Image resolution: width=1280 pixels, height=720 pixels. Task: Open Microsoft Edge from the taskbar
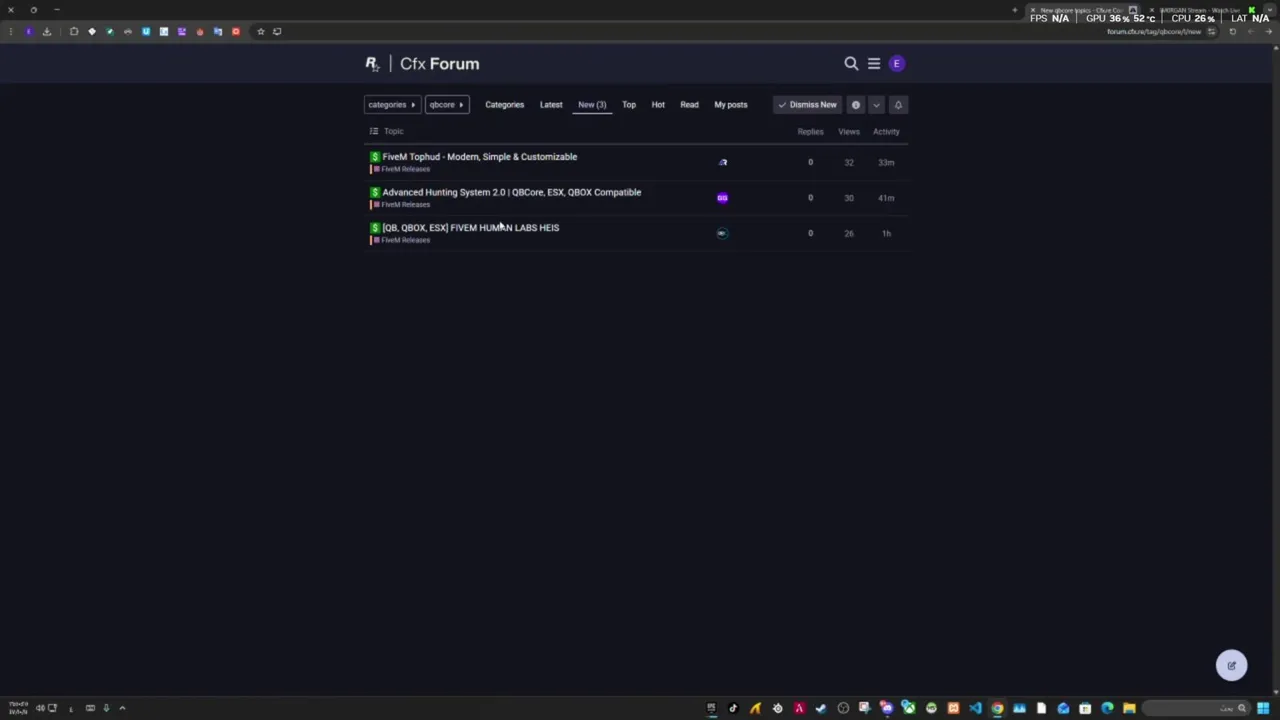click(x=1107, y=709)
